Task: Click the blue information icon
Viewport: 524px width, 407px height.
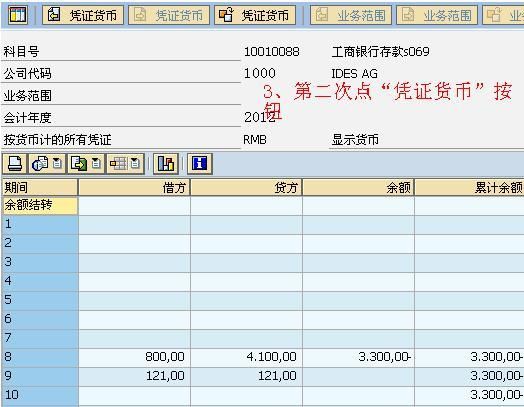Action: 200,164
